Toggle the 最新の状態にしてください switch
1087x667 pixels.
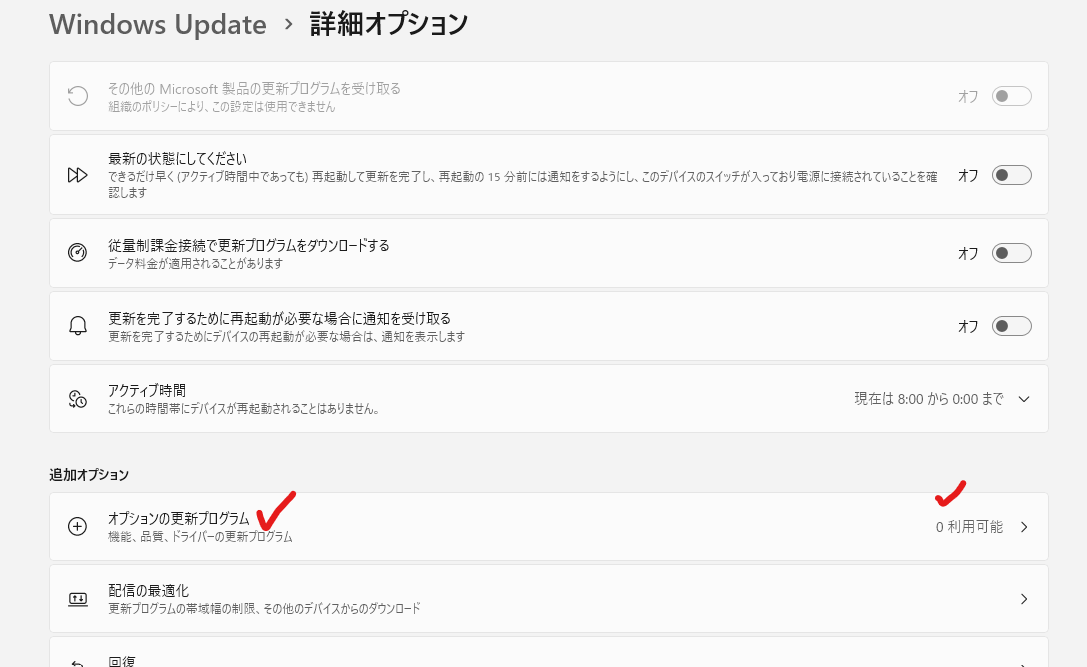pos(1011,175)
